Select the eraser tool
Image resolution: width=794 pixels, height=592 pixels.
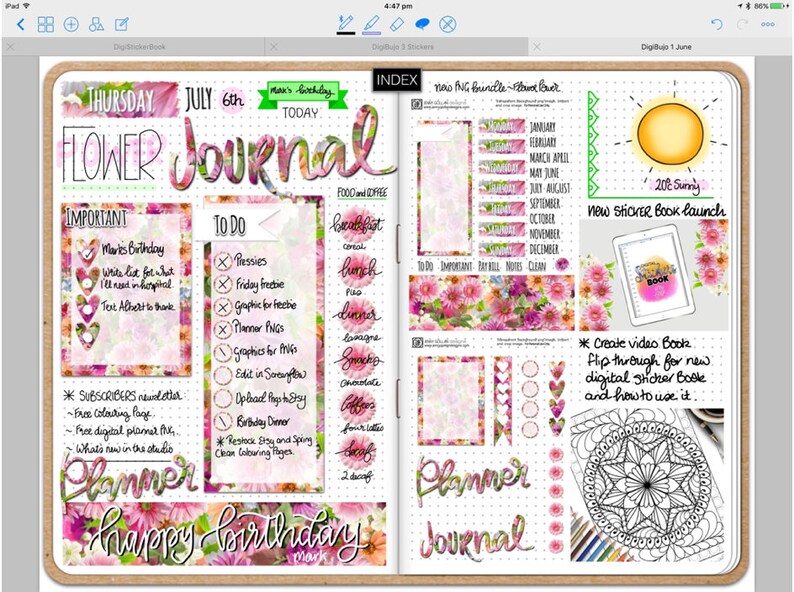click(x=397, y=24)
